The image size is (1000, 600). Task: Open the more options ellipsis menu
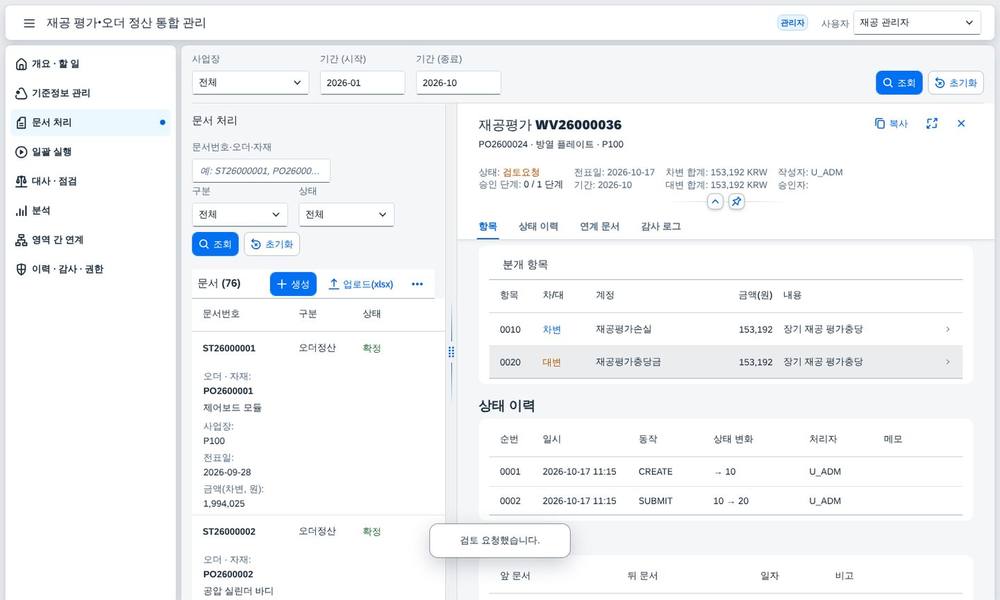(x=417, y=284)
